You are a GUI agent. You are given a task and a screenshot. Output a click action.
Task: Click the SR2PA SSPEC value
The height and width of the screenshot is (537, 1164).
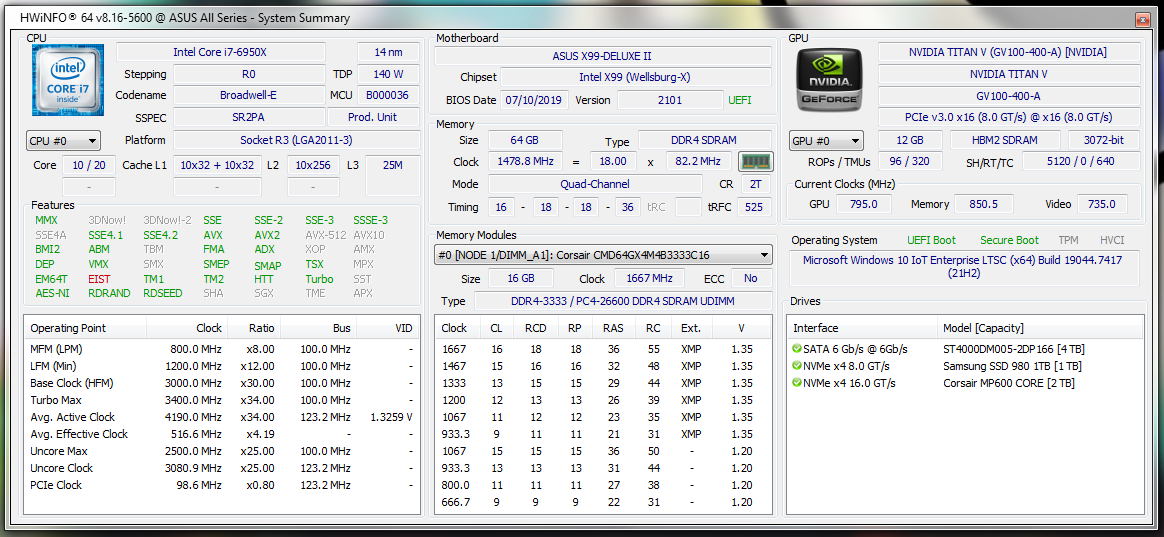pyautogui.click(x=248, y=117)
